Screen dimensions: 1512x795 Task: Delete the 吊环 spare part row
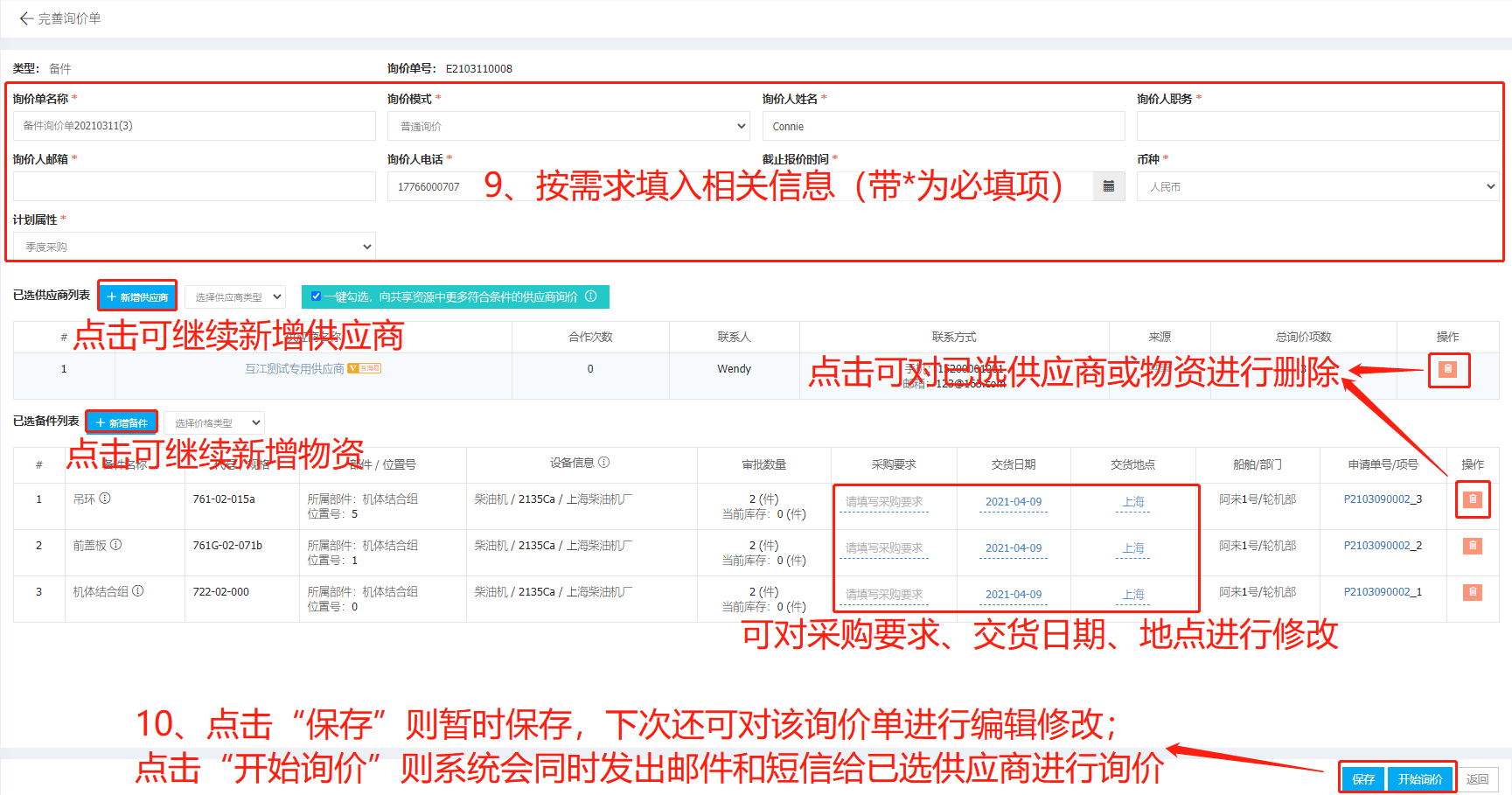[x=1473, y=499]
